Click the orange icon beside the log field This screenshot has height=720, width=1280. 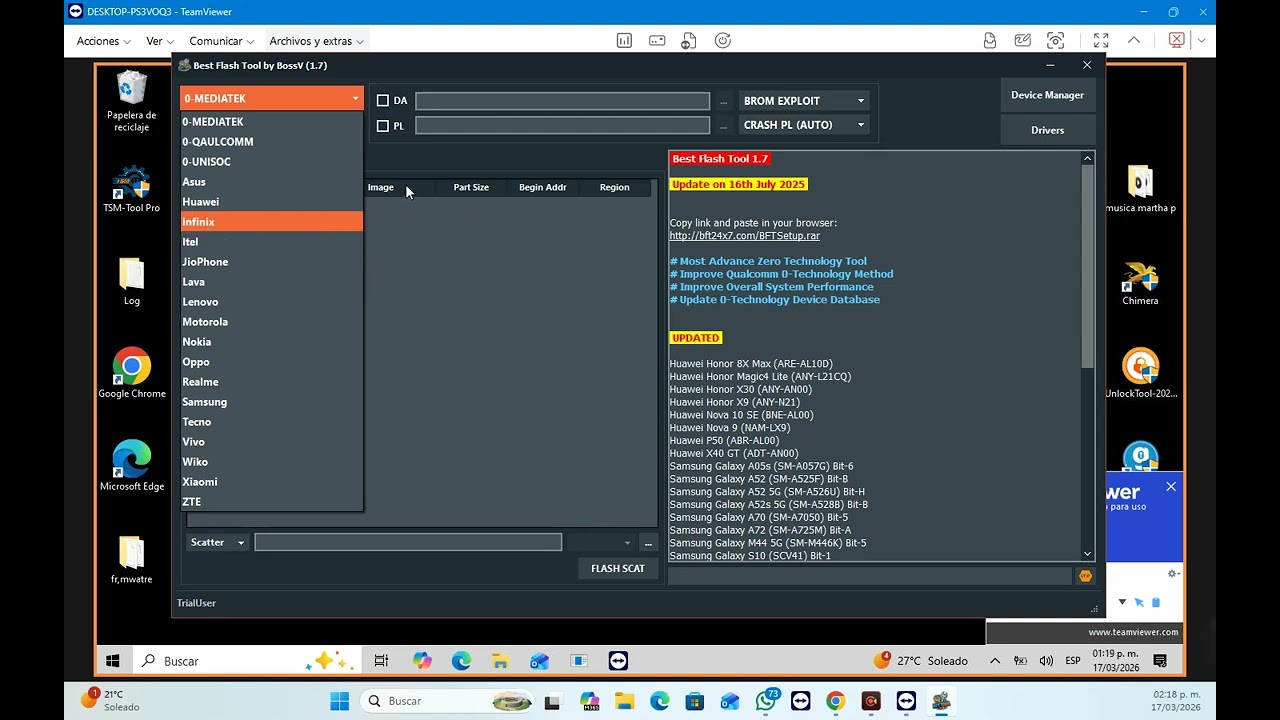coord(1085,576)
